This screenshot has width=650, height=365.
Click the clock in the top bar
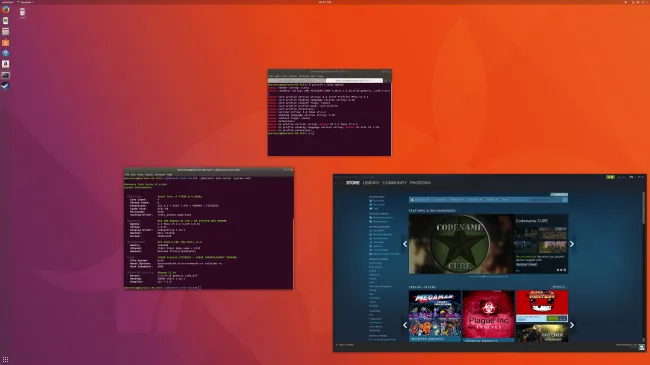(x=325, y=2)
